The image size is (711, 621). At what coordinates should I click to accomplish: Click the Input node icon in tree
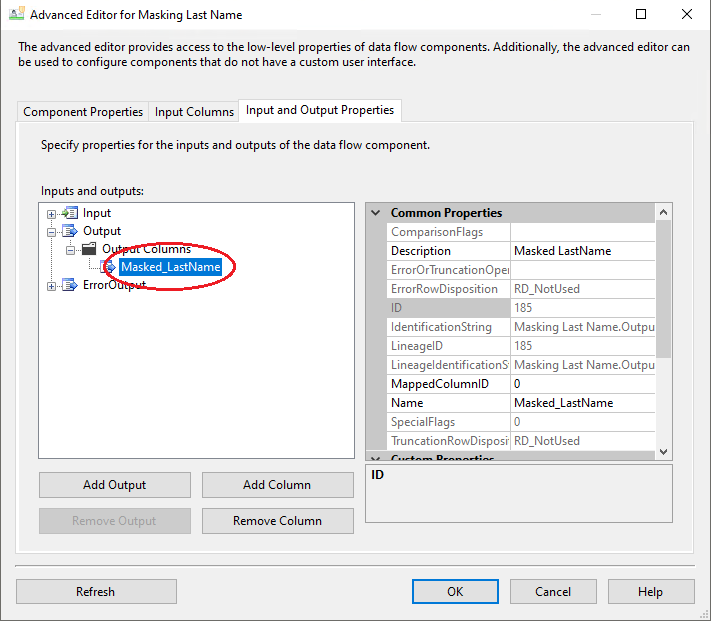[70, 213]
